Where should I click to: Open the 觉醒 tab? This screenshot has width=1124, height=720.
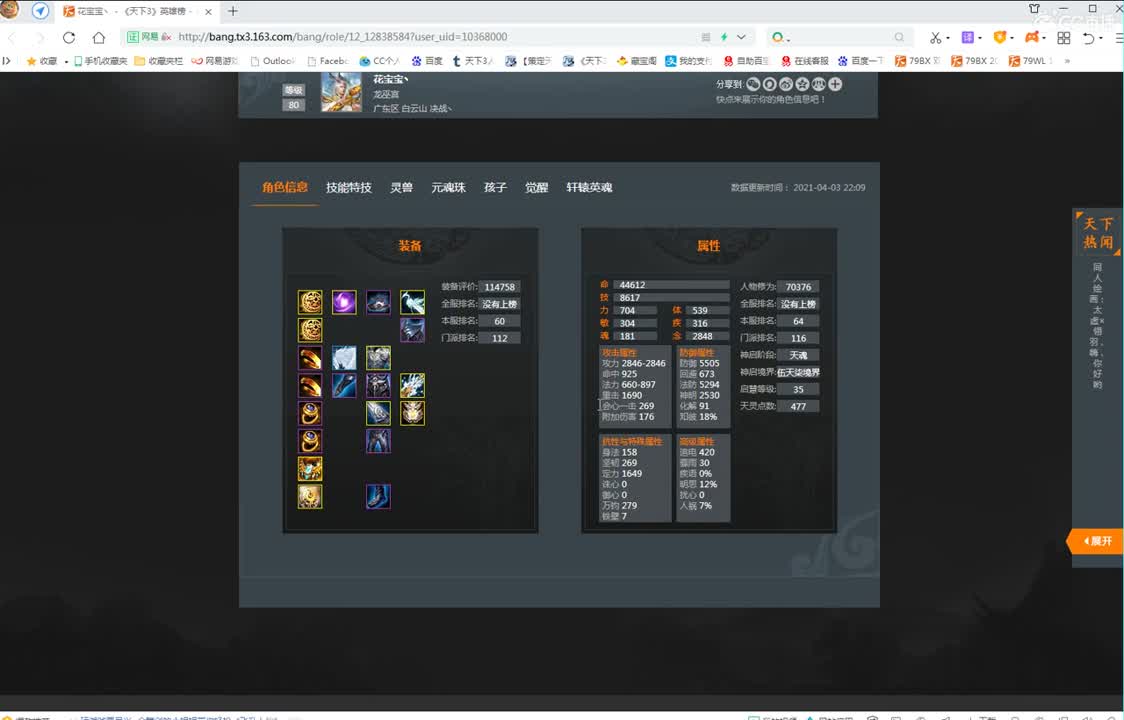pos(536,187)
